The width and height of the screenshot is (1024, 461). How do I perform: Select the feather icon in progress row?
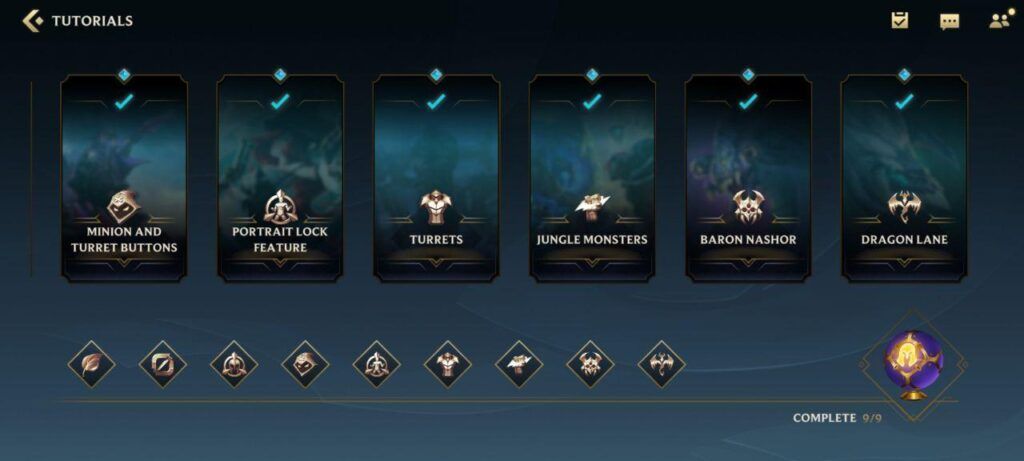91,364
